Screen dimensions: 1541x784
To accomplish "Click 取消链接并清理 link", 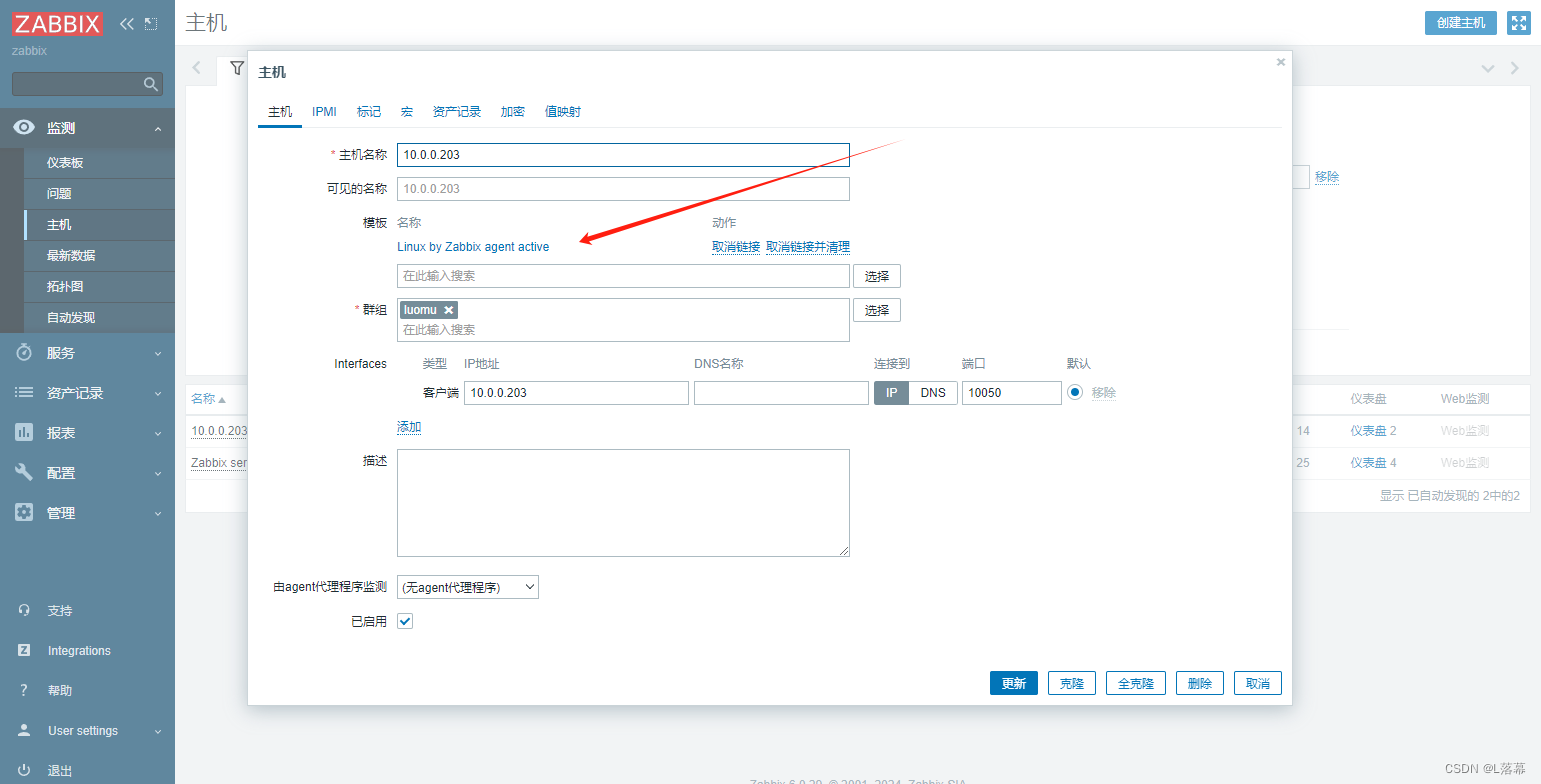I will (808, 247).
